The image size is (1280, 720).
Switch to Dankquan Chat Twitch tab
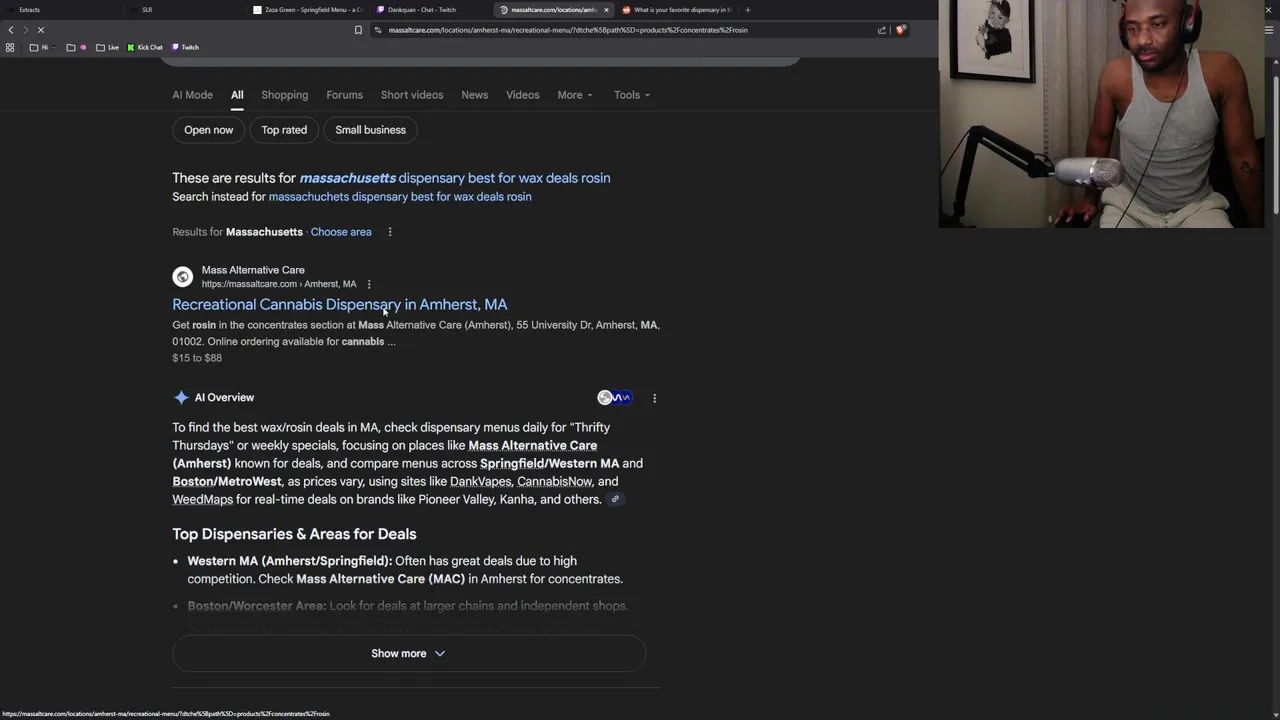tap(428, 10)
